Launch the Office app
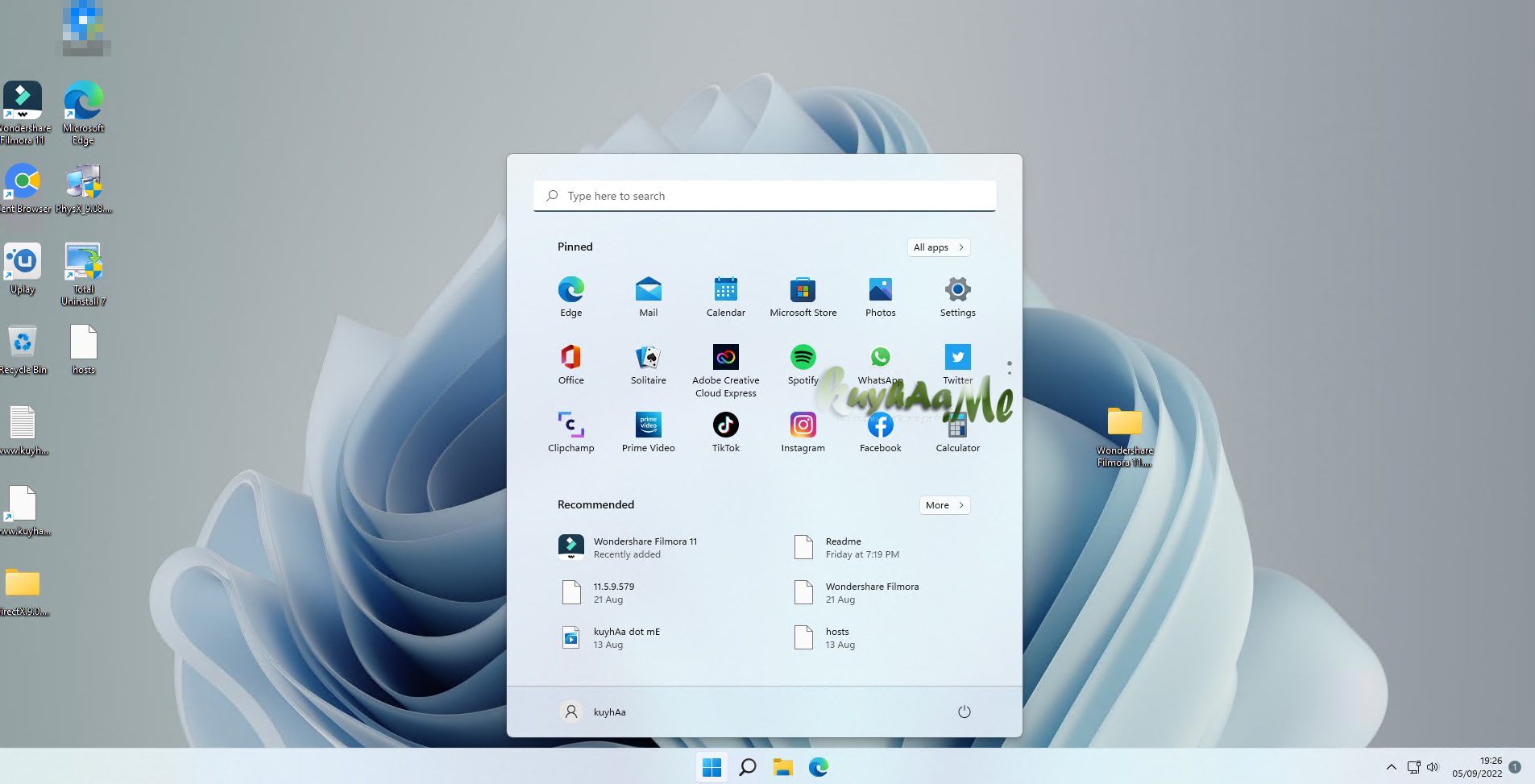Screen dimensions: 1535x784 570,364
